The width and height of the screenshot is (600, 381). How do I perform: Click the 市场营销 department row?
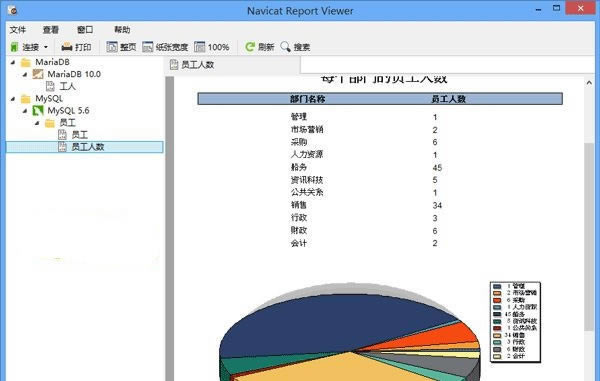tap(307, 130)
